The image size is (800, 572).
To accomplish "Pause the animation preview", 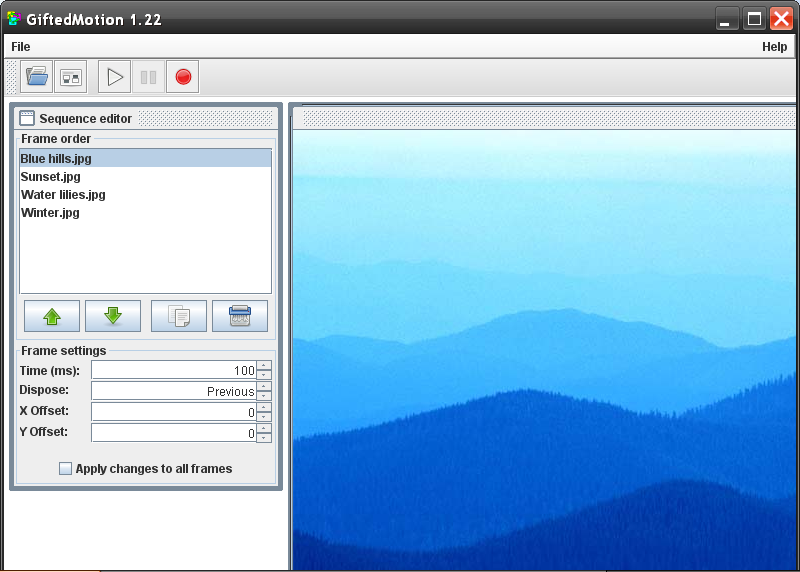I will coord(148,77).
